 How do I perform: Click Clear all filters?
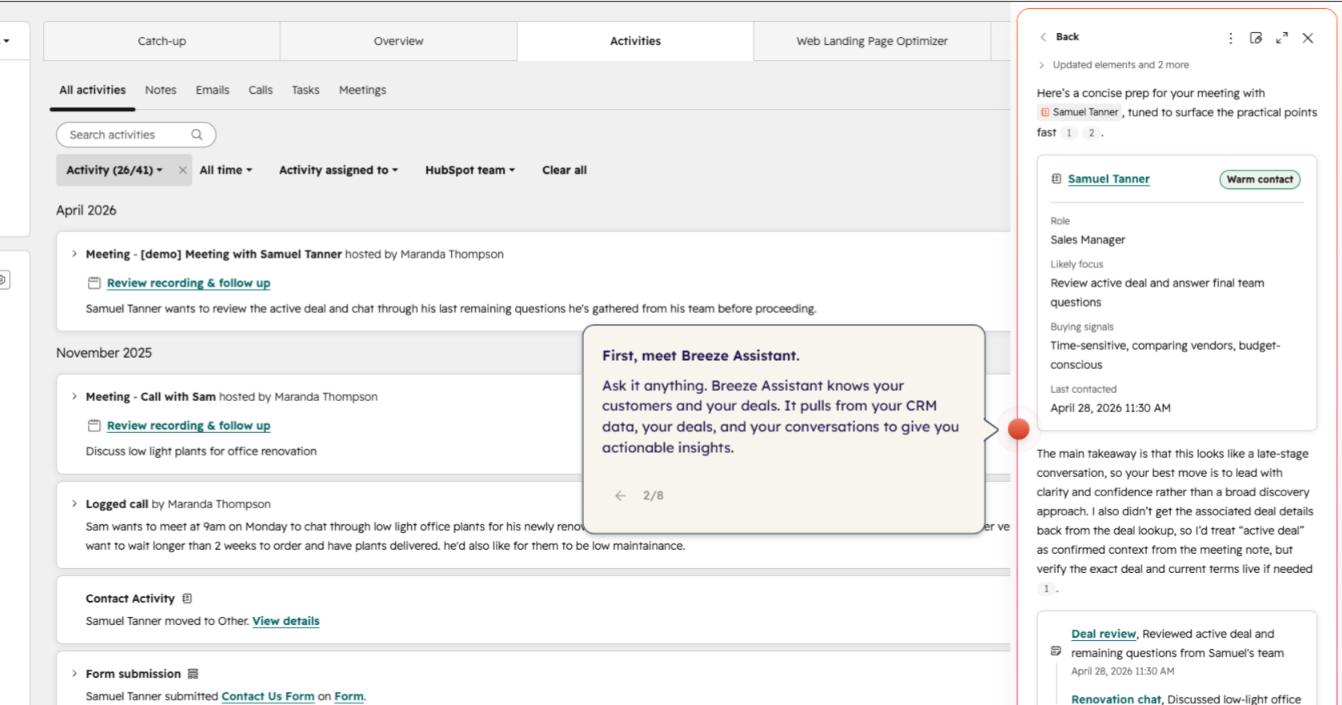[x=564, y=170]
